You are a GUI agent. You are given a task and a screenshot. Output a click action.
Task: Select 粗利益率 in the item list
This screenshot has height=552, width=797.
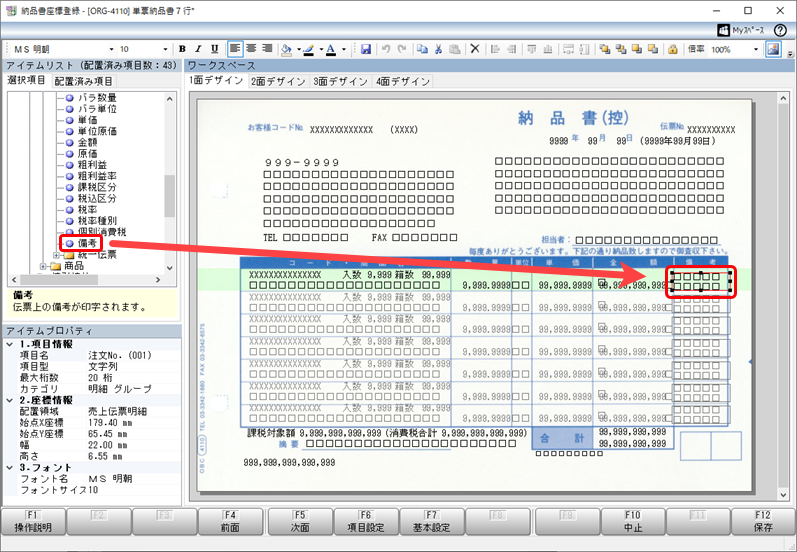coord(97,176)
